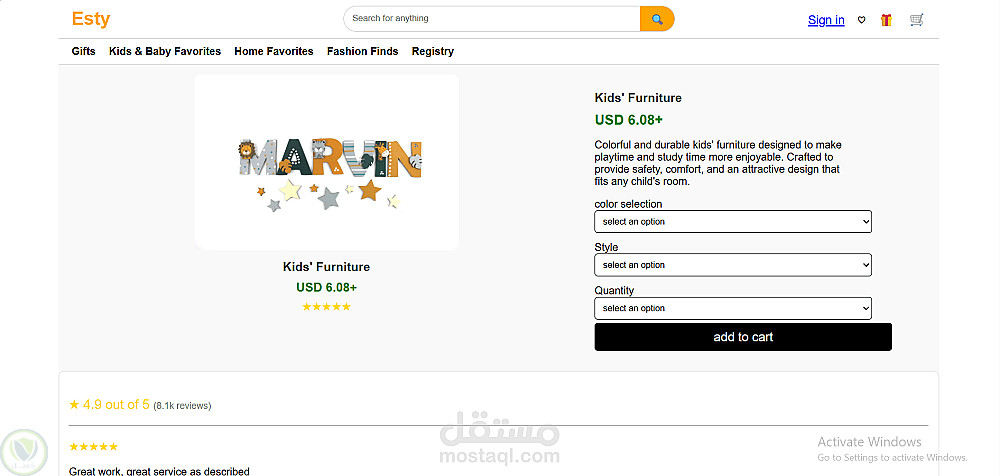The image size is (1000, 476).
Task: Open the Quantity dropdown
Action: click(733, 308)
